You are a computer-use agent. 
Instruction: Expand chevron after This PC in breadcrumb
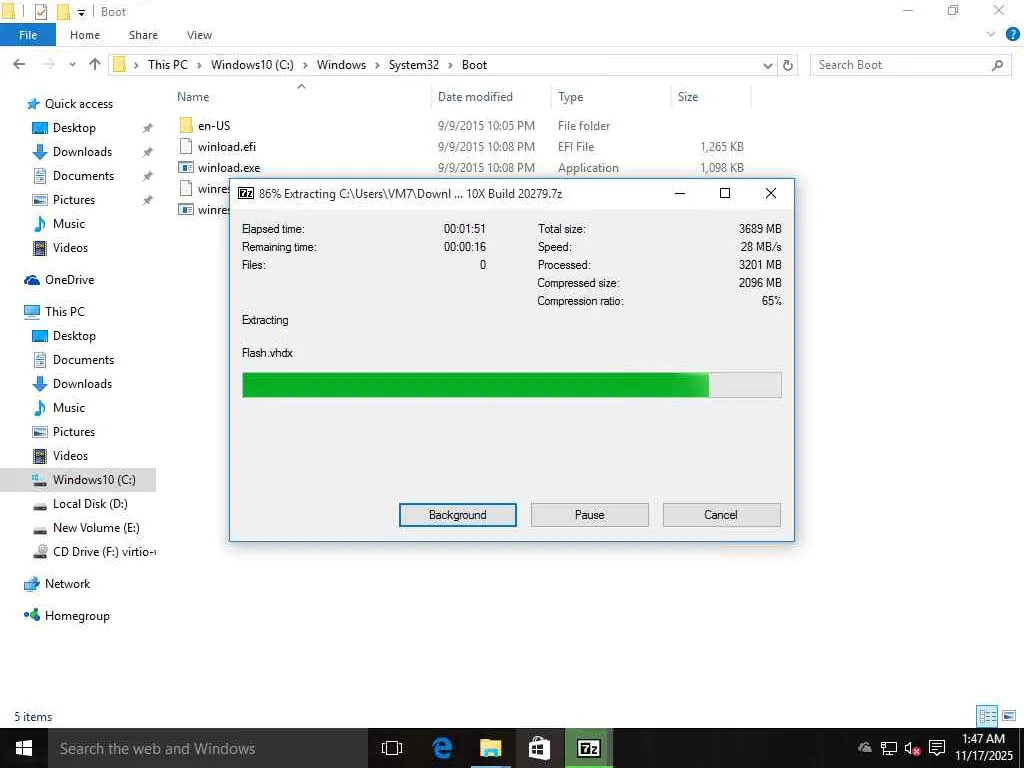(200, 65)
